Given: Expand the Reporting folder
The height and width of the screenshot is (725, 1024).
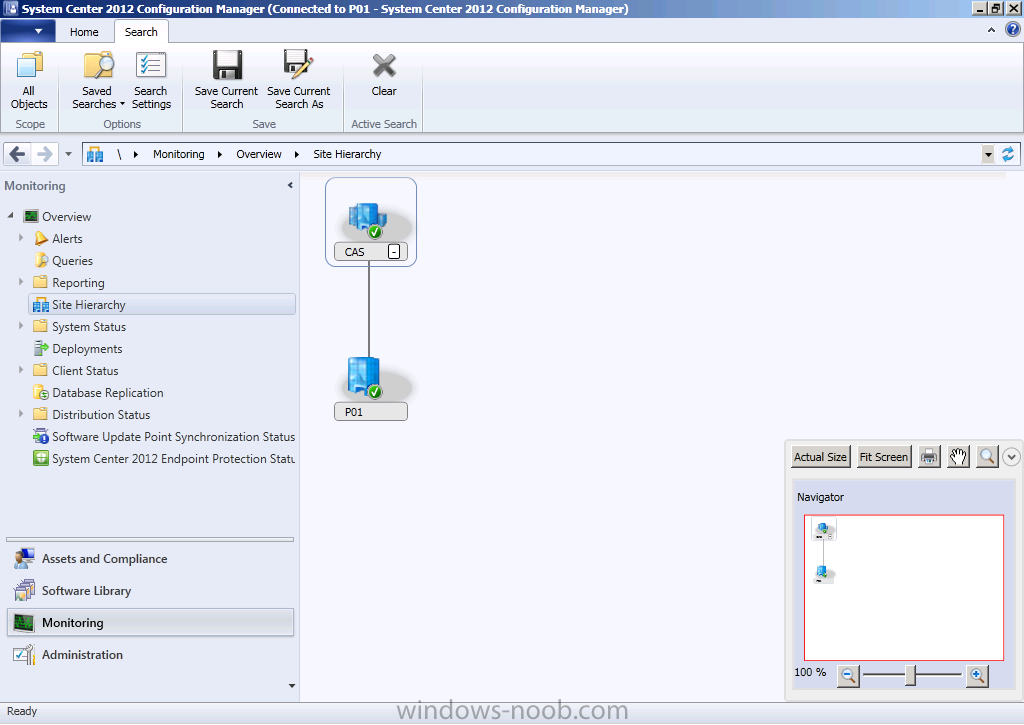Looking at the screenshot, I should pyautogui.click(x=21, y=282).
